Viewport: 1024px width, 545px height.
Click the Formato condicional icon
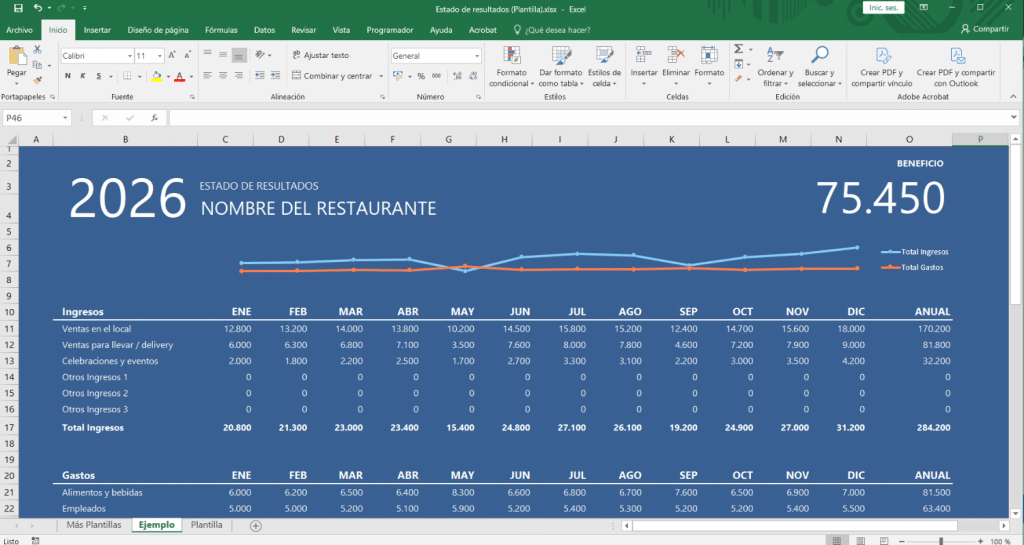coord(512,55)
